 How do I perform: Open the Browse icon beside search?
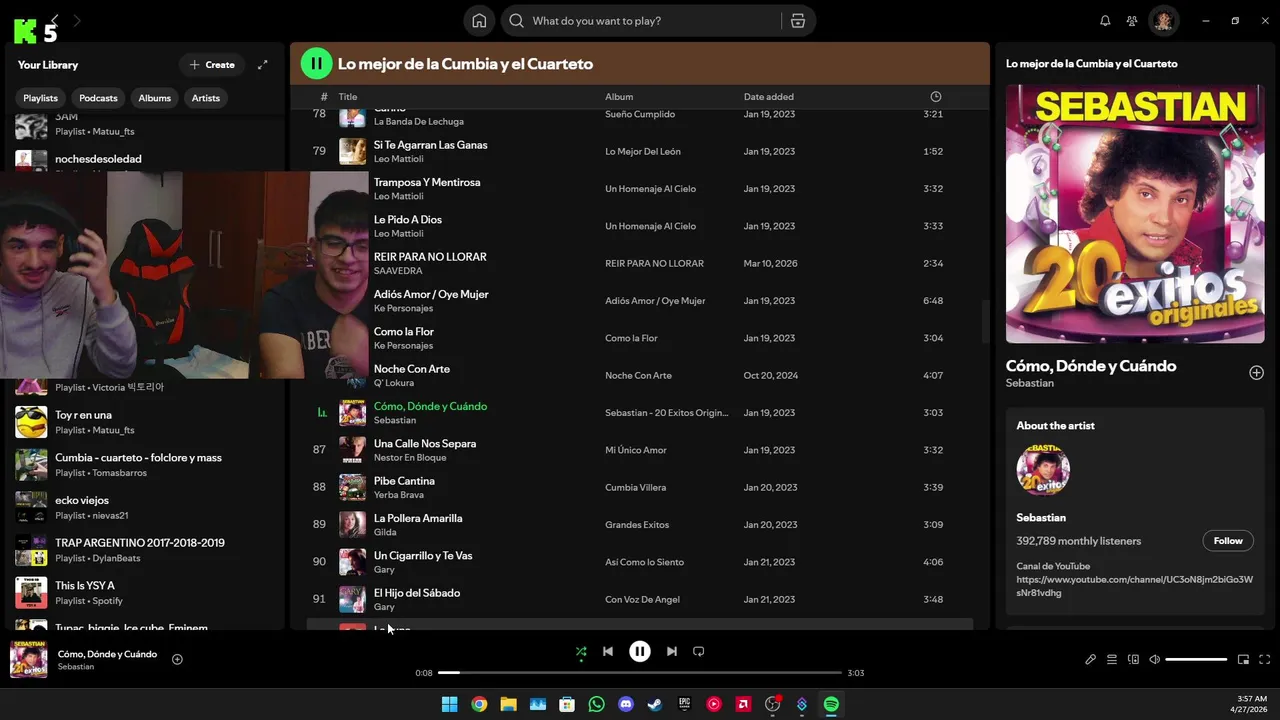[x=797, y=21]
